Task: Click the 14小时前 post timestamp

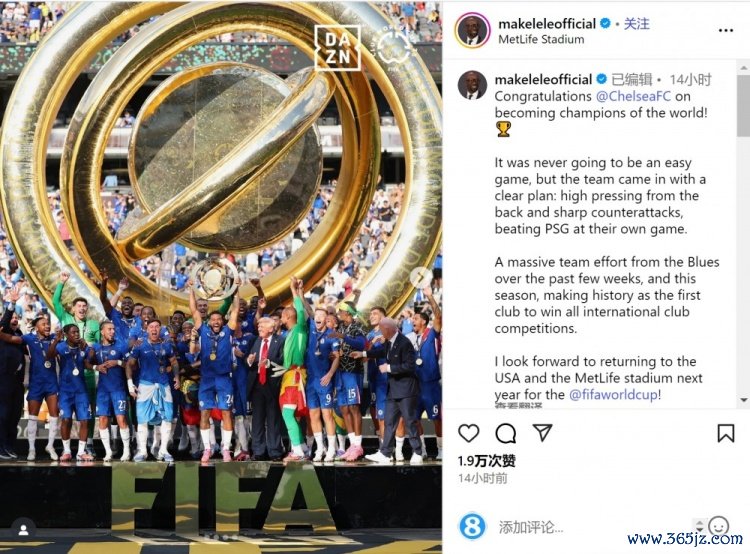Action: (483, 478)
